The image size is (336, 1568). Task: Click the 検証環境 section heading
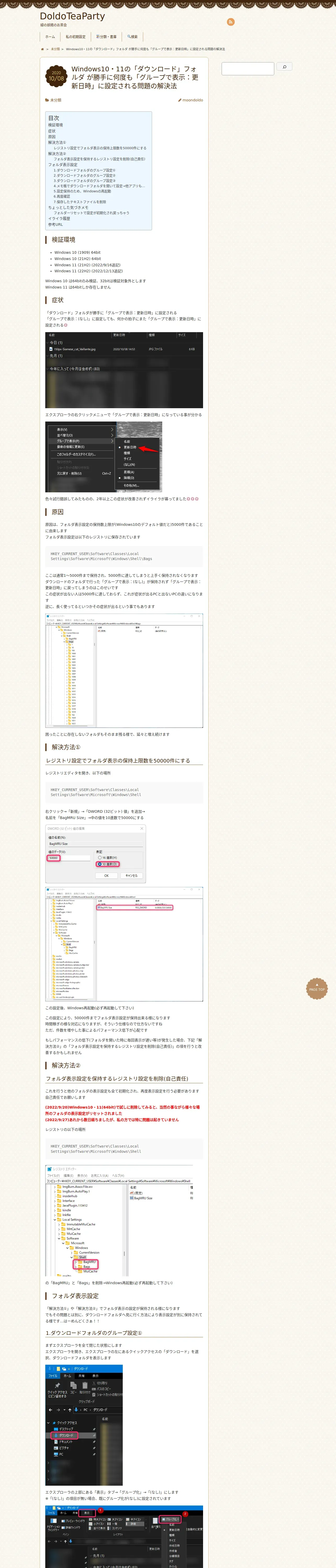coord(63,240)
